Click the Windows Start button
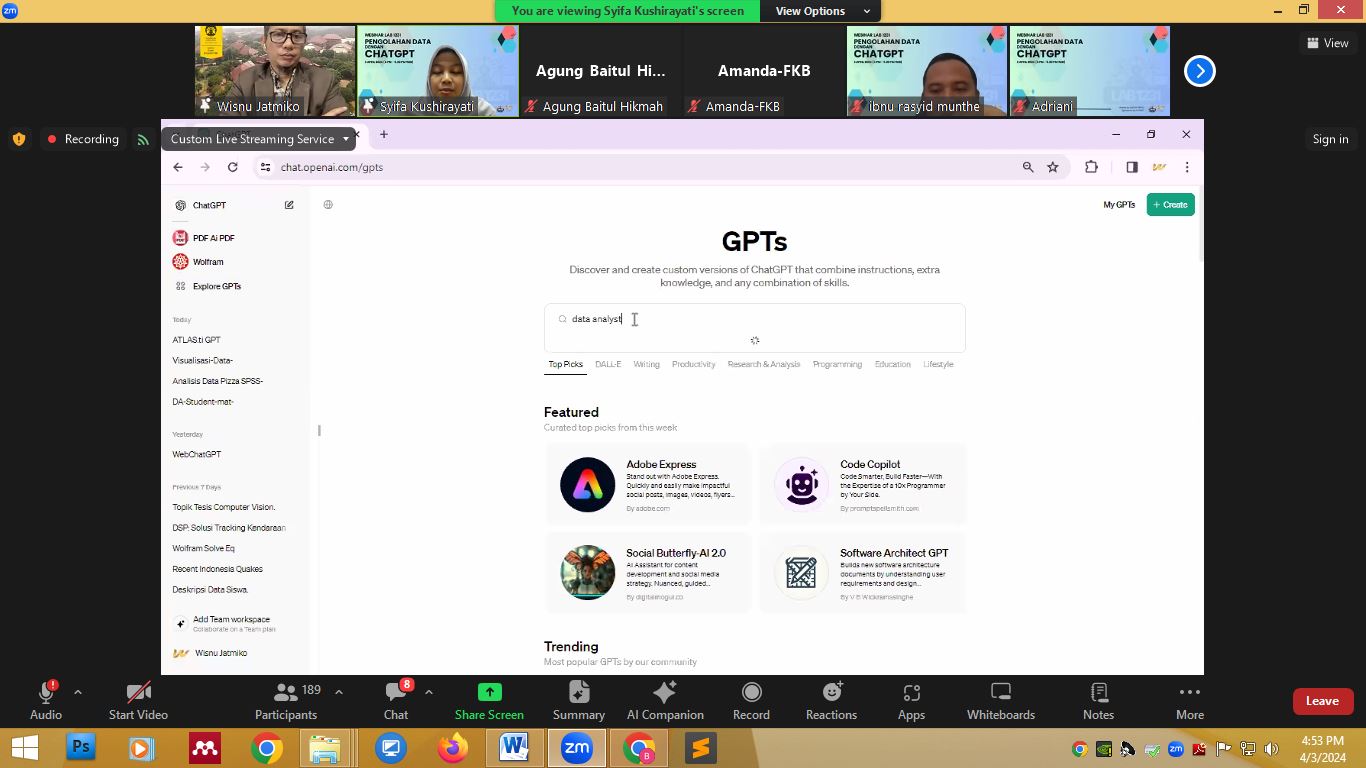This screenshot has width=1366, height=768. (24, 747)
